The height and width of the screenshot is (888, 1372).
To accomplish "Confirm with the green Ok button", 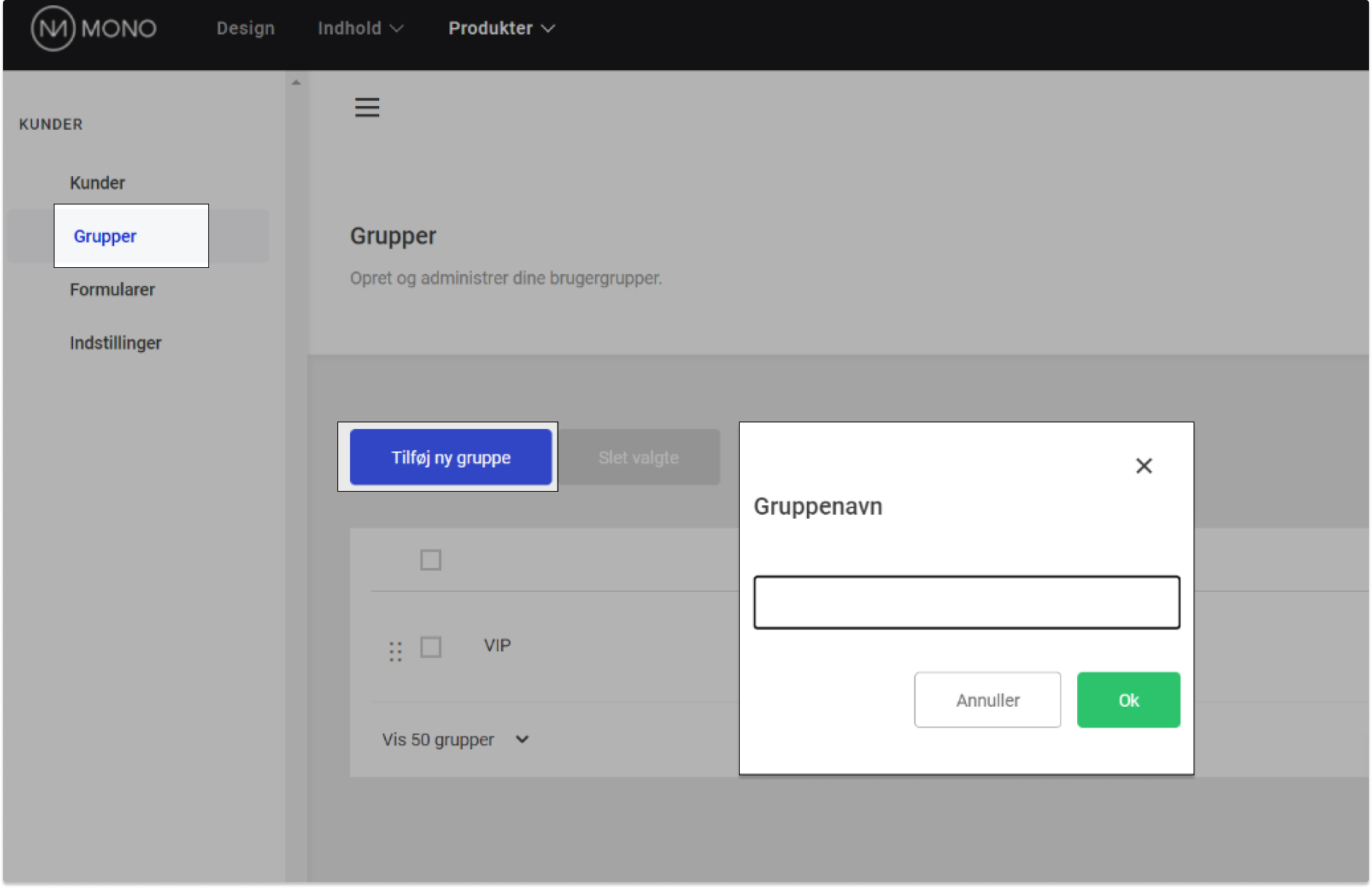I will point(1127,700).
